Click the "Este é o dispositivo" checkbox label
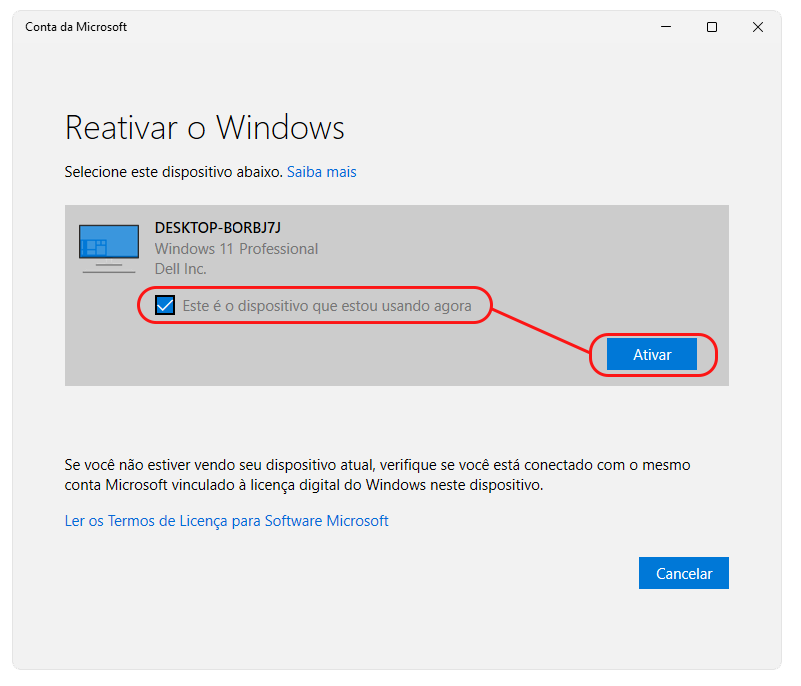The image size is (801, 686). tap(326, 306)
